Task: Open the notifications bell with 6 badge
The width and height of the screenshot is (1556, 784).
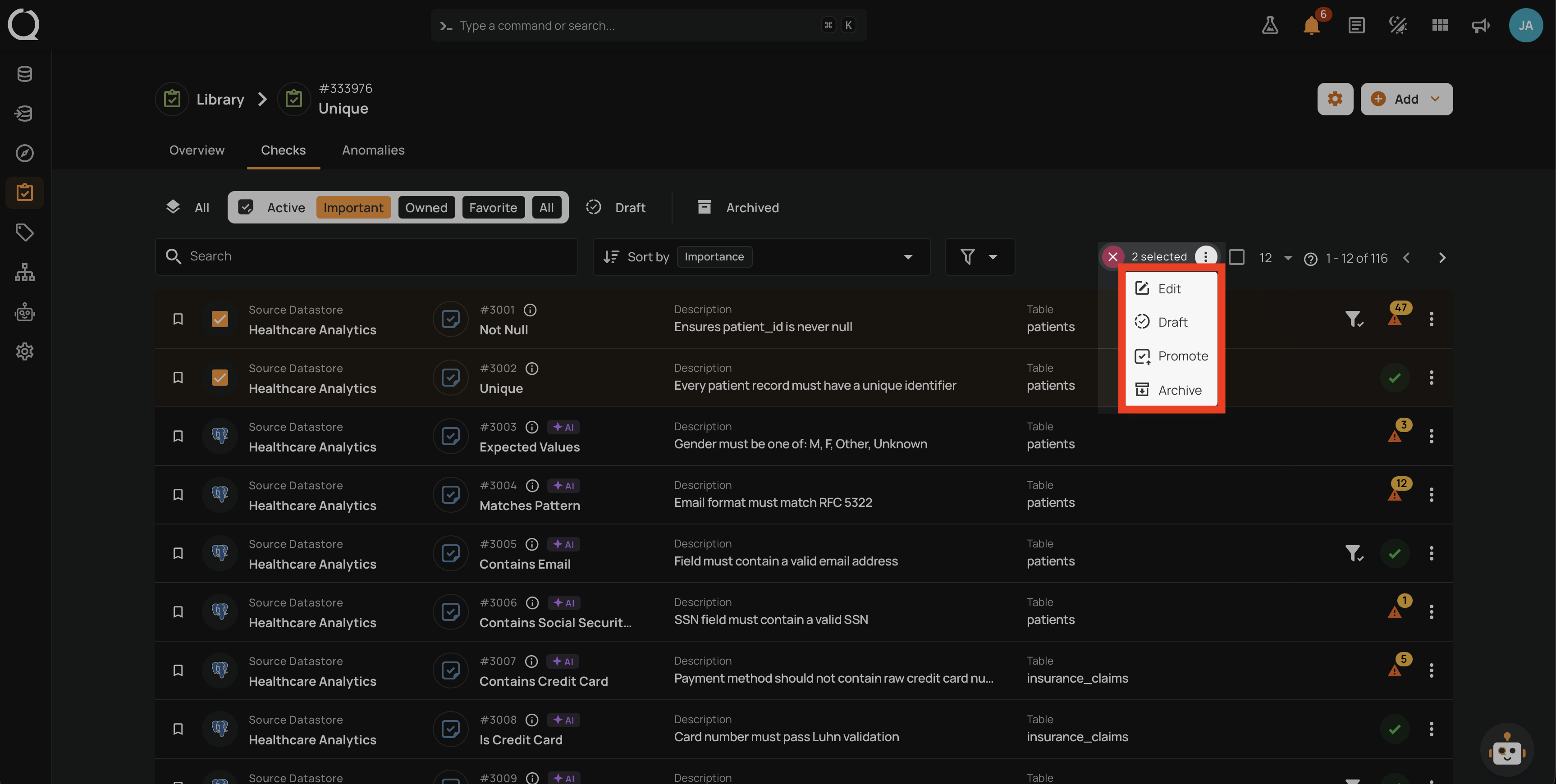Action: [1312, 25]
